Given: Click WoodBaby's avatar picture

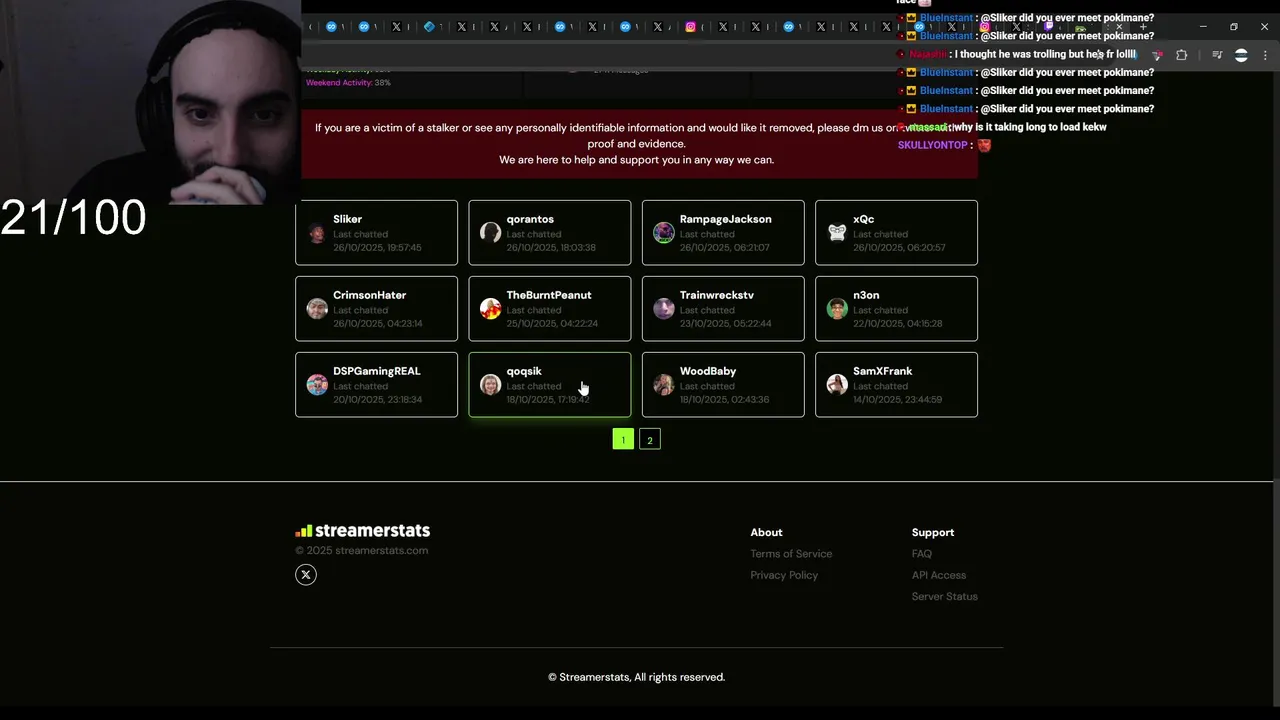Looking at the screenshot, I should coord(664,385).
